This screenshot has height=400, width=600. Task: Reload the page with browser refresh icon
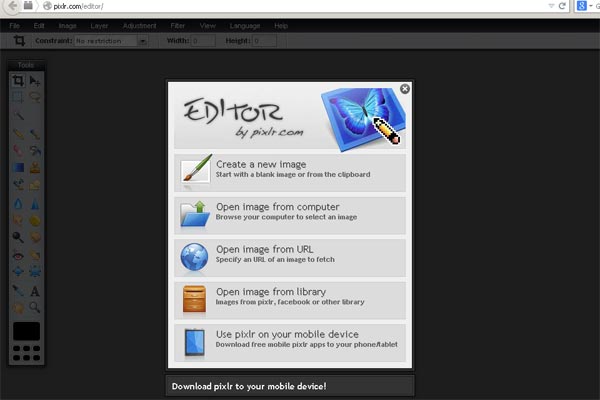562,6
